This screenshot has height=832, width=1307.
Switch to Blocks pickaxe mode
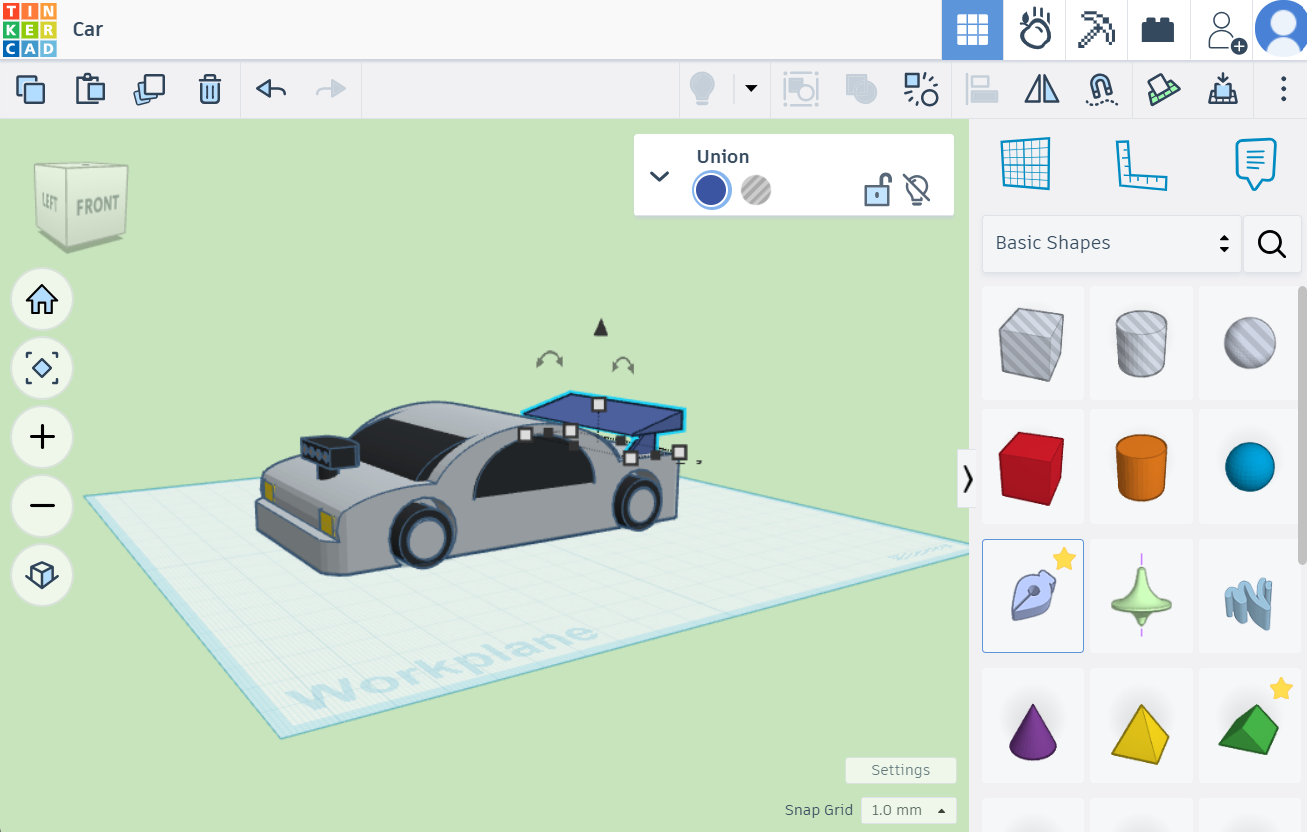tap(1096, 30)
